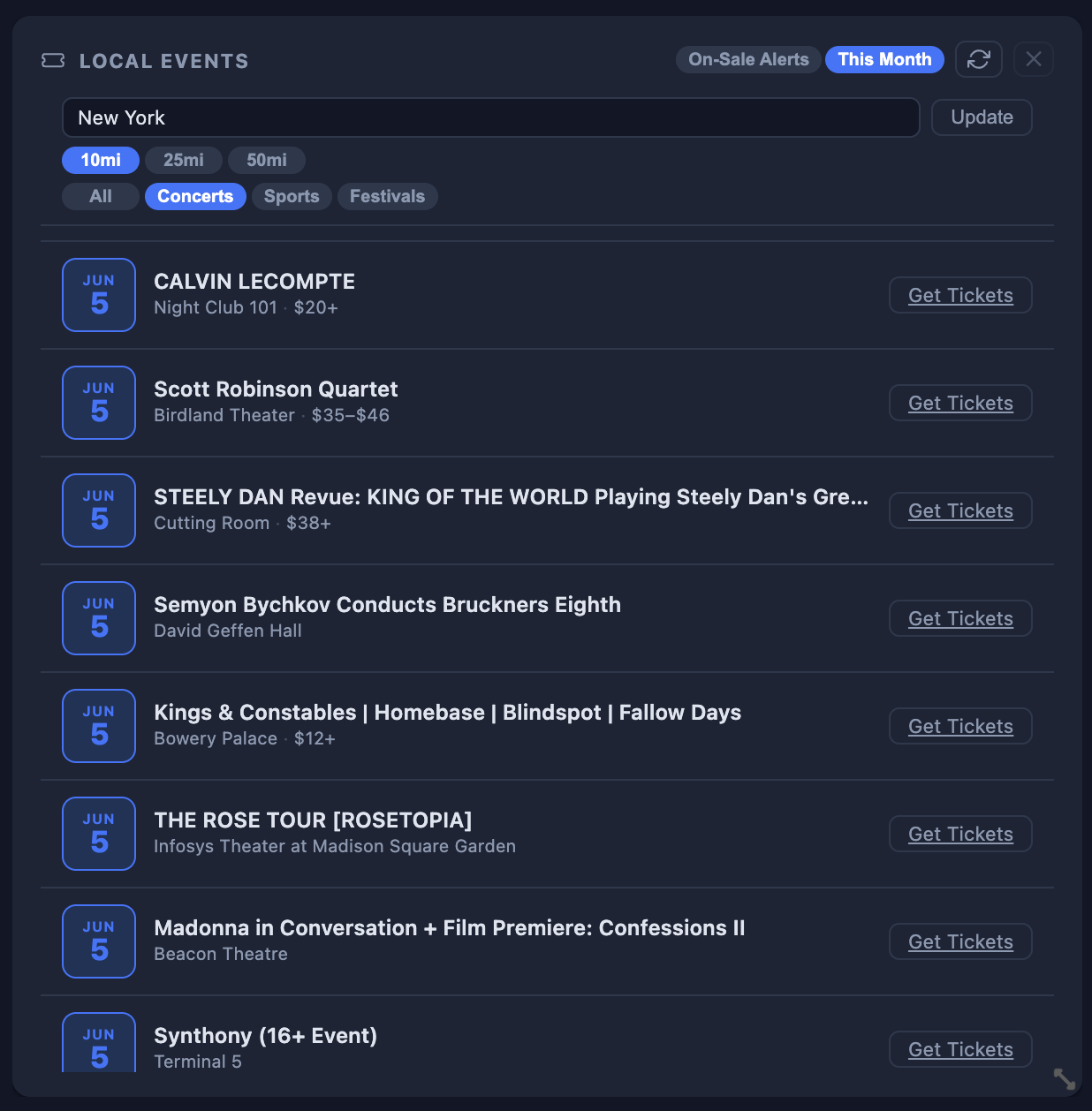Click the Jun 5 badge for Synthony
This screenshot has height=1111, width=1092.
pos(99,1043)
